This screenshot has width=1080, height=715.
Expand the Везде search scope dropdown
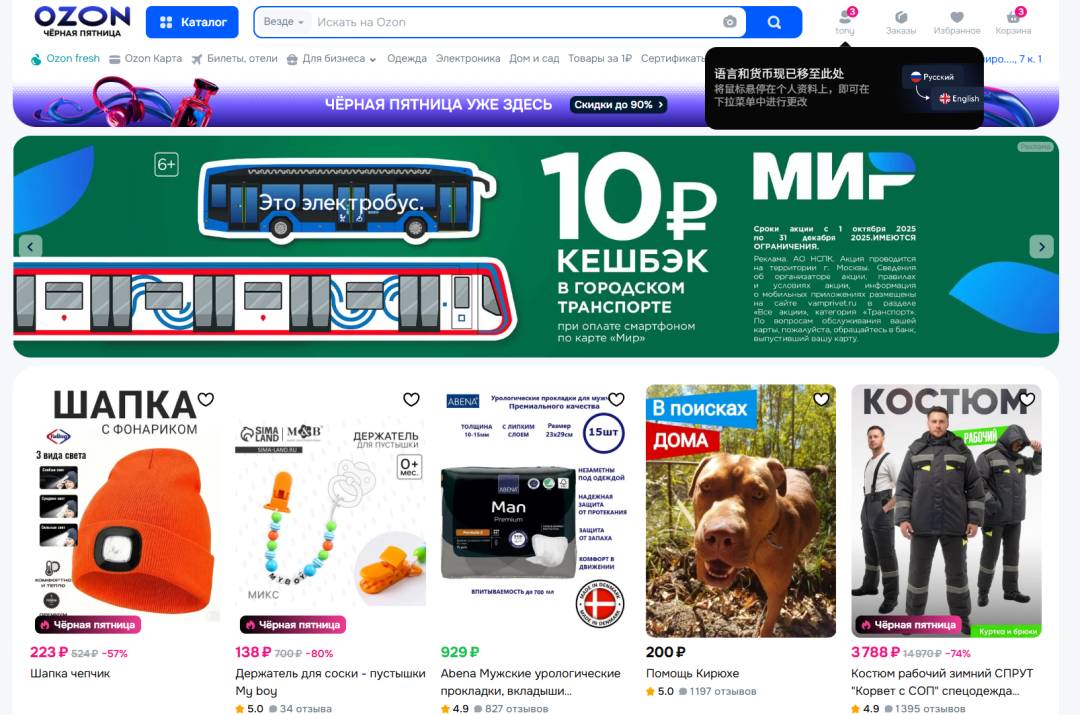click(283, 22)
